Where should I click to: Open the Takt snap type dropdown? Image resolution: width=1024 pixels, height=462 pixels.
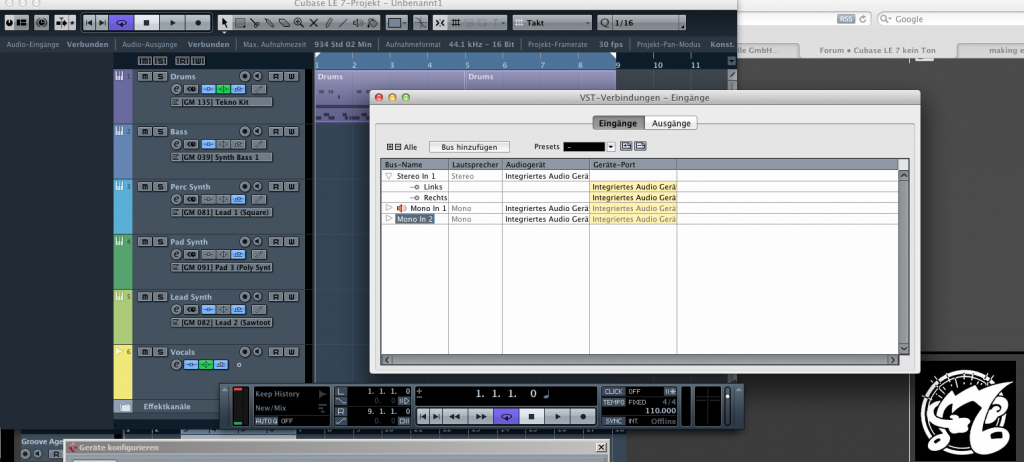(552, 23)
